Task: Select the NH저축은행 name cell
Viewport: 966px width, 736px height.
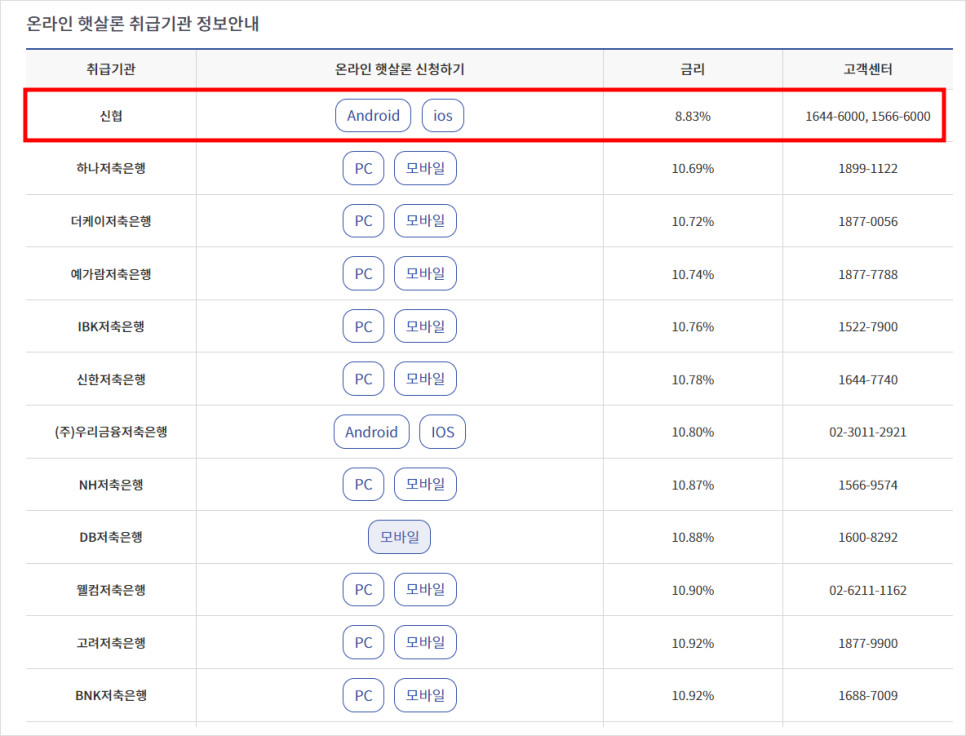Action: [x=111, y=485]
